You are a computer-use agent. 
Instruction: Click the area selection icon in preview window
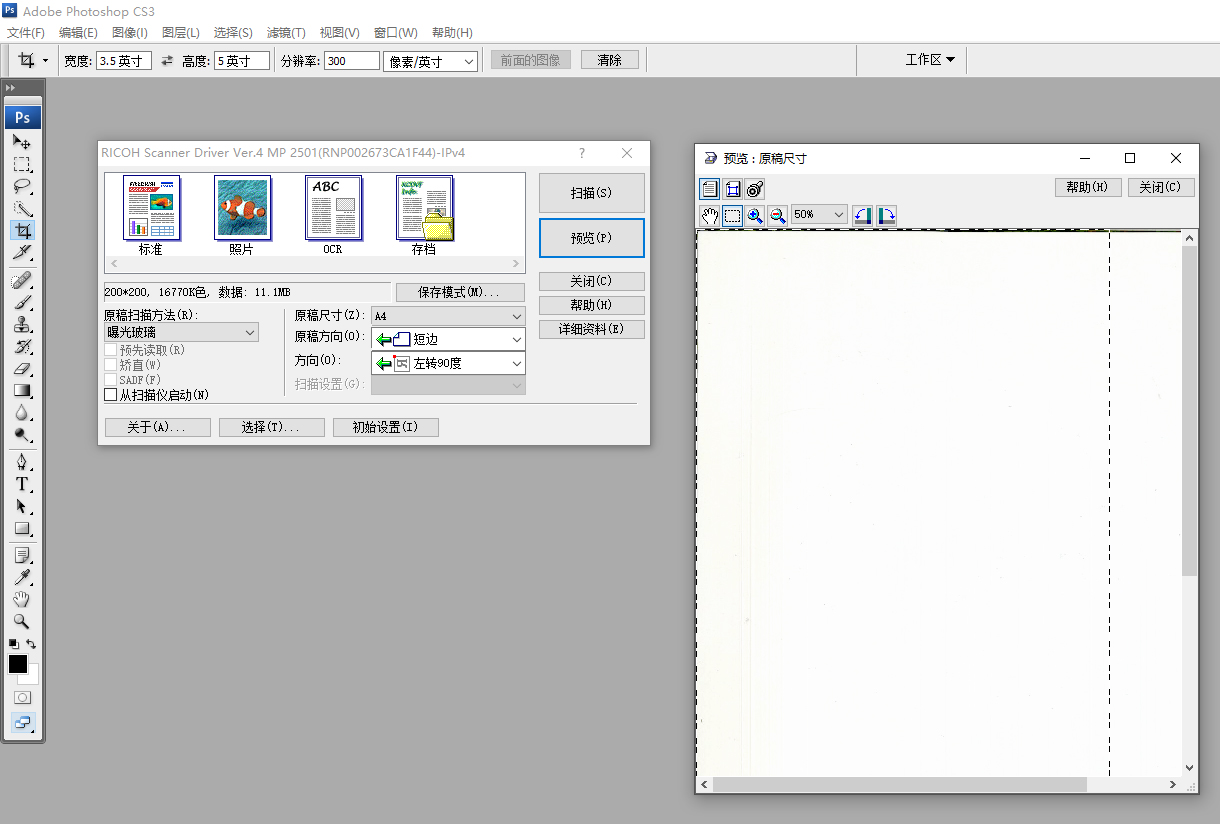click(732, 215)
